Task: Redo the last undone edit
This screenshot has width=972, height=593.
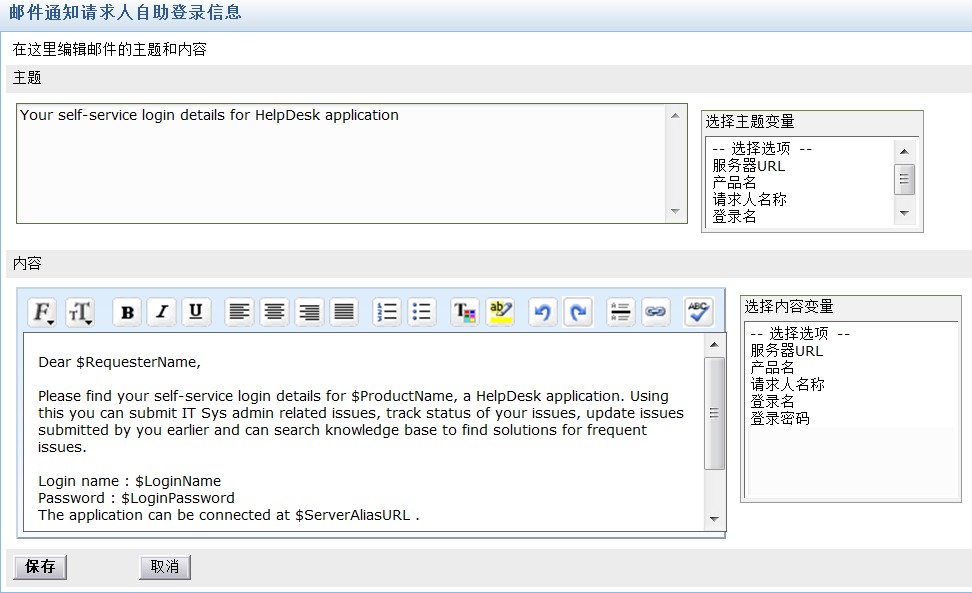Action: (x=577, y=312)
